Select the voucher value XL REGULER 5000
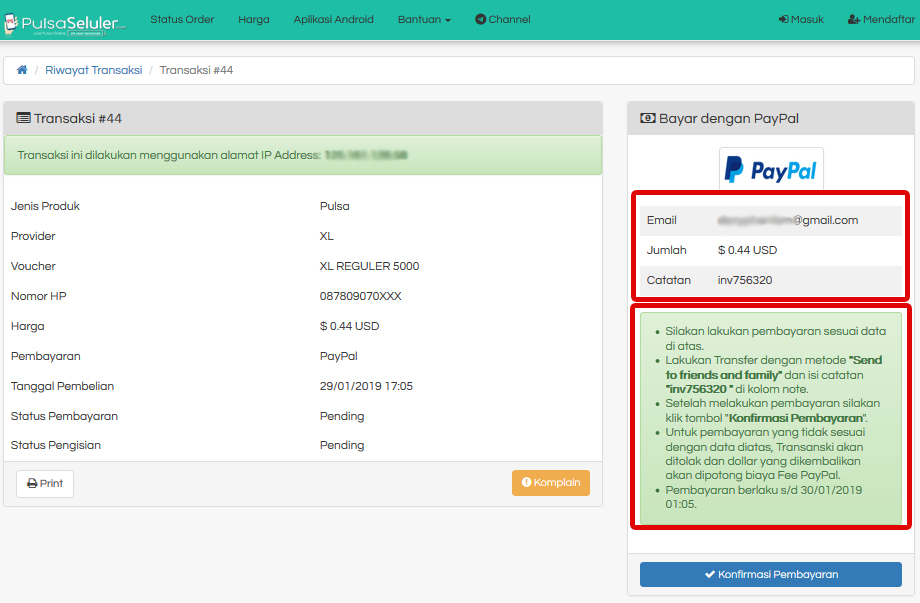Viewport: 920px width, 603px height. [x=369, y=266]
